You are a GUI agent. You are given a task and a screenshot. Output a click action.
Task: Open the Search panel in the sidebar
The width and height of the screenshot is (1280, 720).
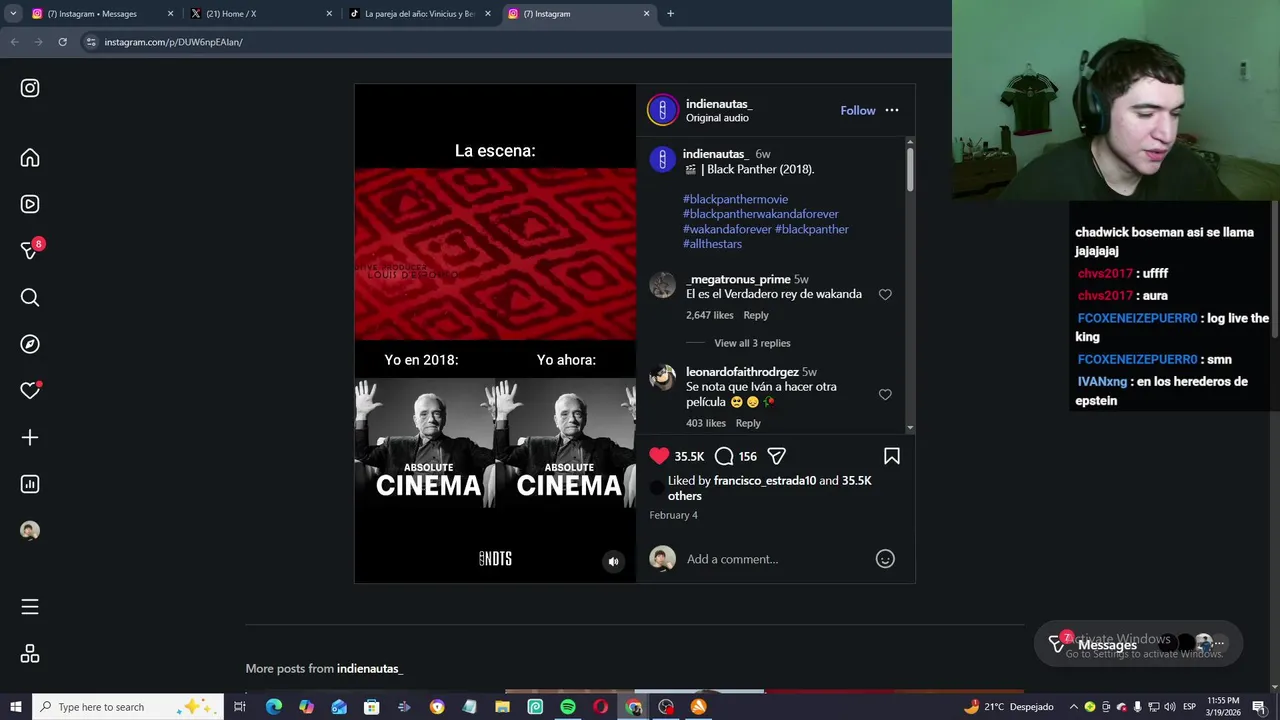point(30,297)
